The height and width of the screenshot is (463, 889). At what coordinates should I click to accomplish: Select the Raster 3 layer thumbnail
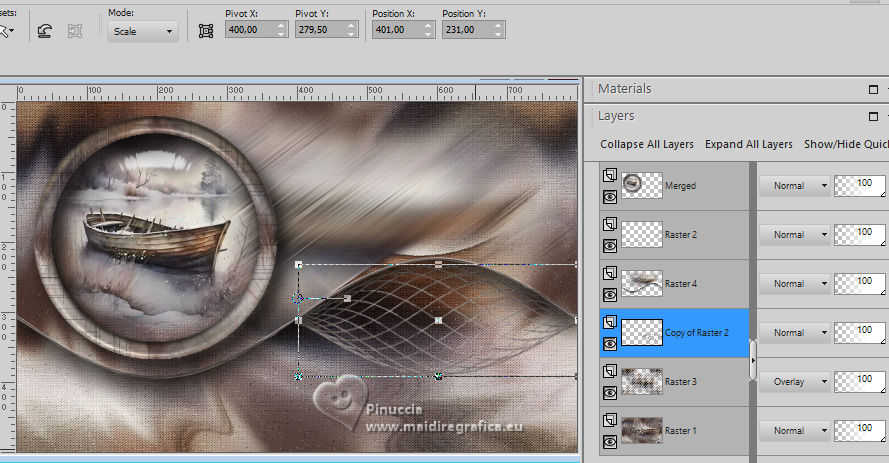(x=642, y=381)
